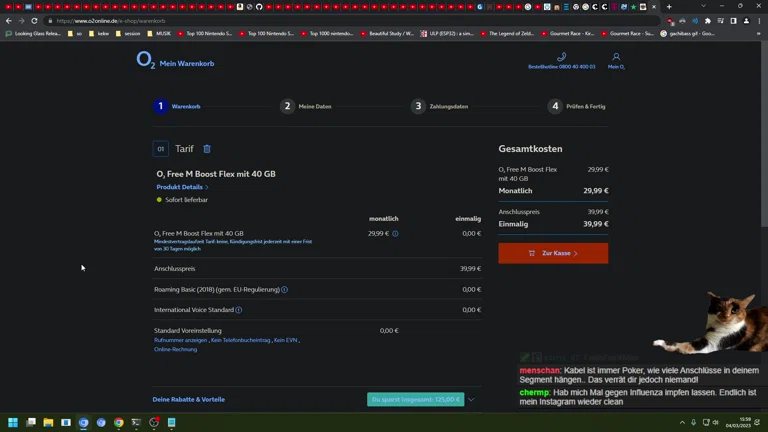Expand Produkt Details link
Screen dimensions: 768x432
(182, 187)
